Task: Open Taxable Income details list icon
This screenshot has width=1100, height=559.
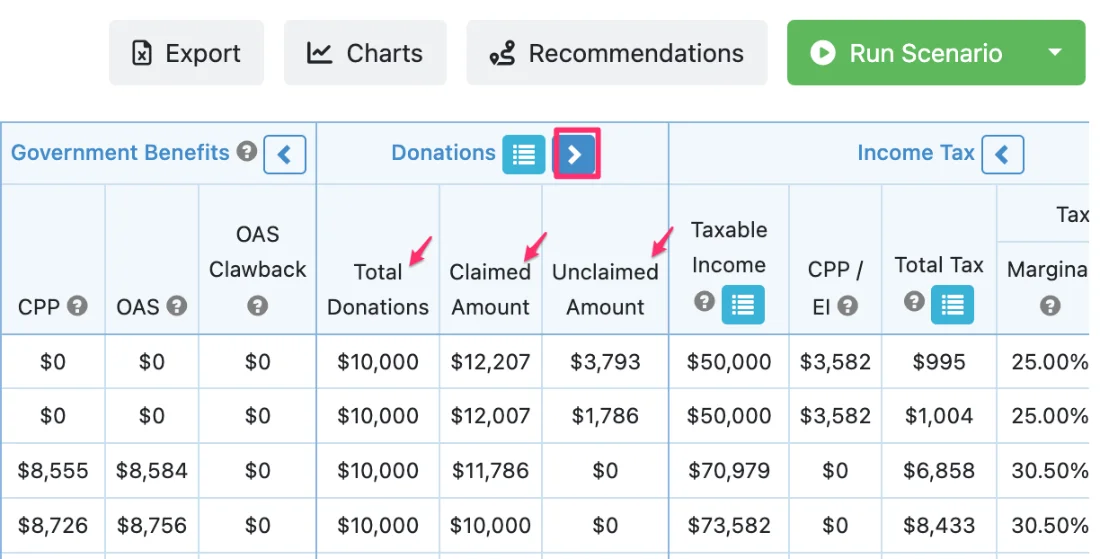Action: point(743,304)
